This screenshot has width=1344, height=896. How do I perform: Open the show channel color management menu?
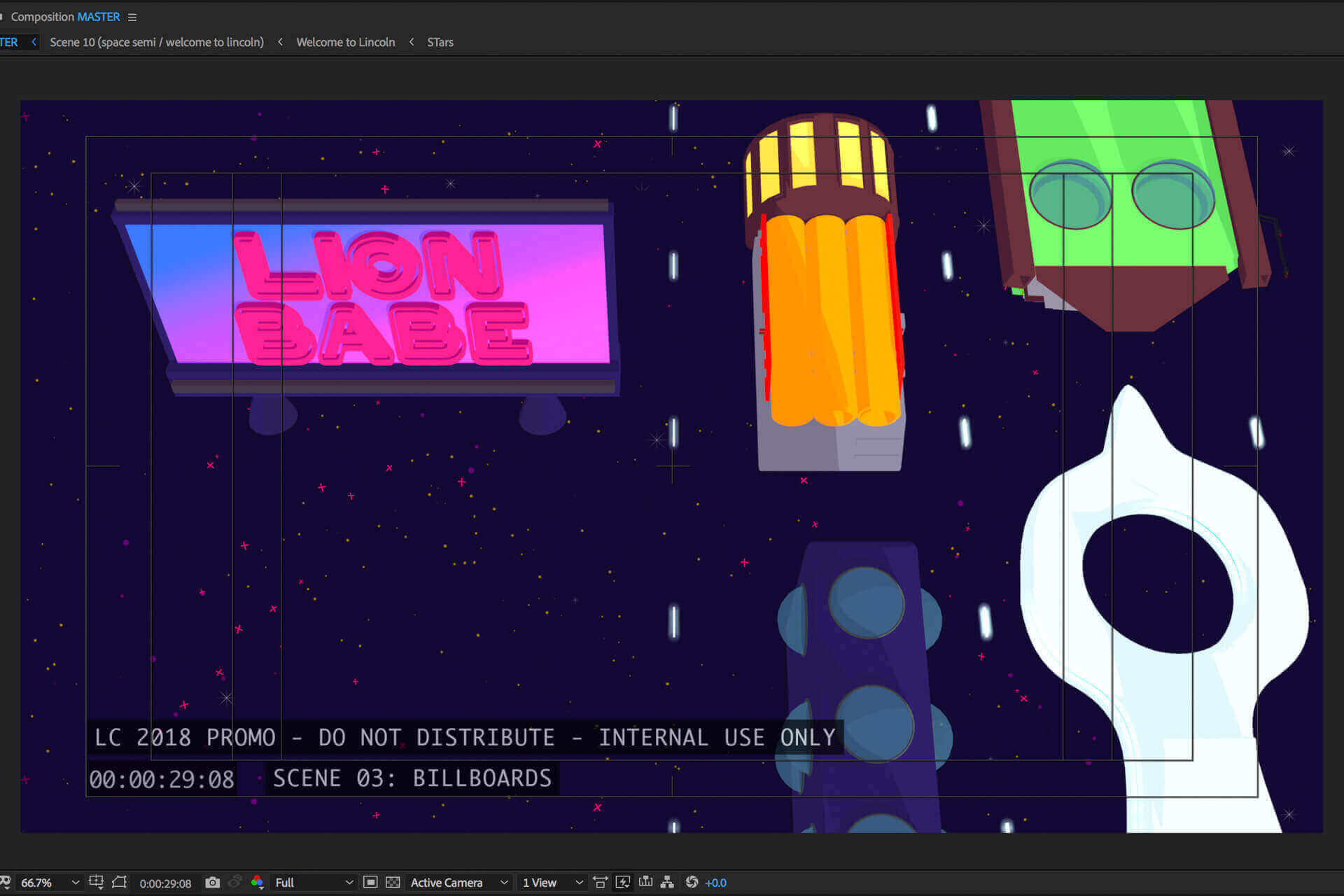257,882
